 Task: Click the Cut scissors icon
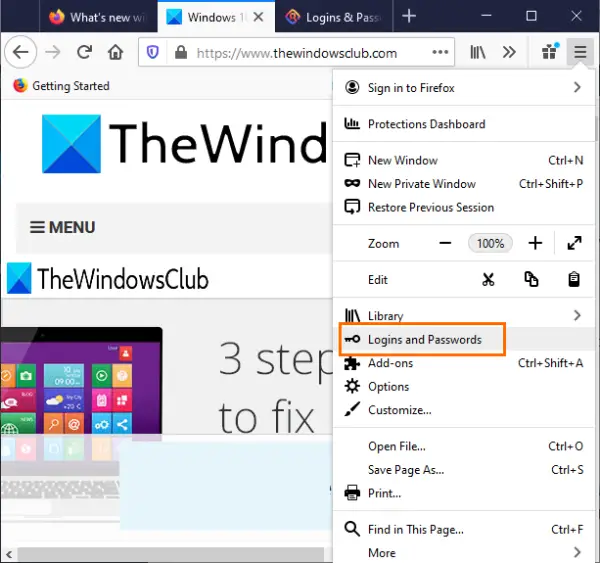coord(488,279)
